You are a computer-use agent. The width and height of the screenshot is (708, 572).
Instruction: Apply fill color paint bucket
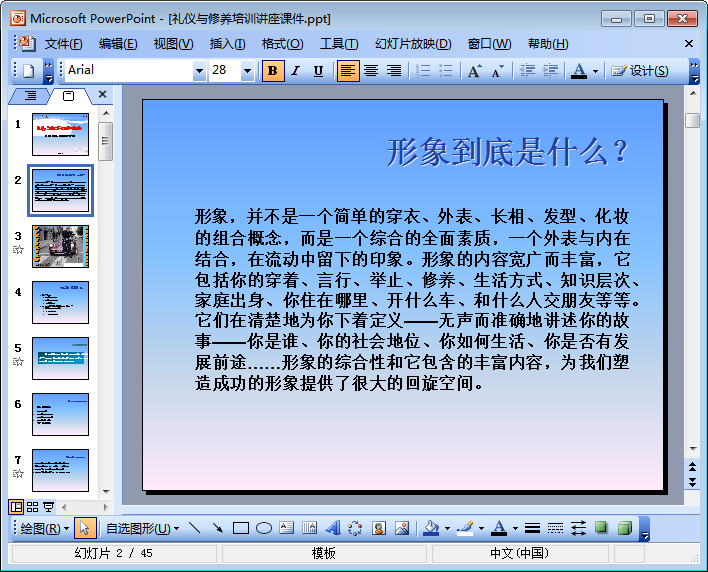coord(431,528)
